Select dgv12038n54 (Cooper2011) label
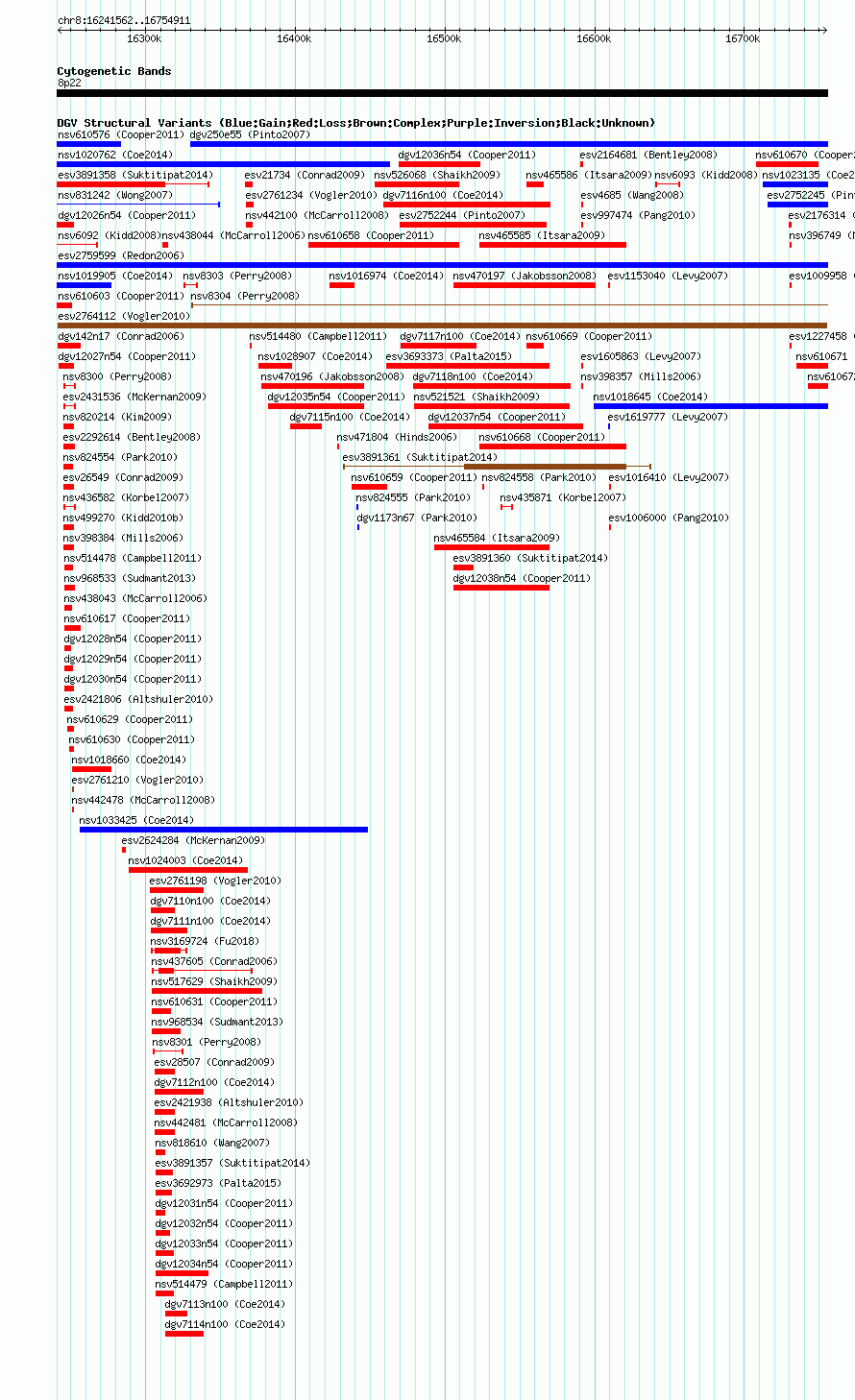The height and width of the screenshot is (1400, 855). [x=523, y=578]
